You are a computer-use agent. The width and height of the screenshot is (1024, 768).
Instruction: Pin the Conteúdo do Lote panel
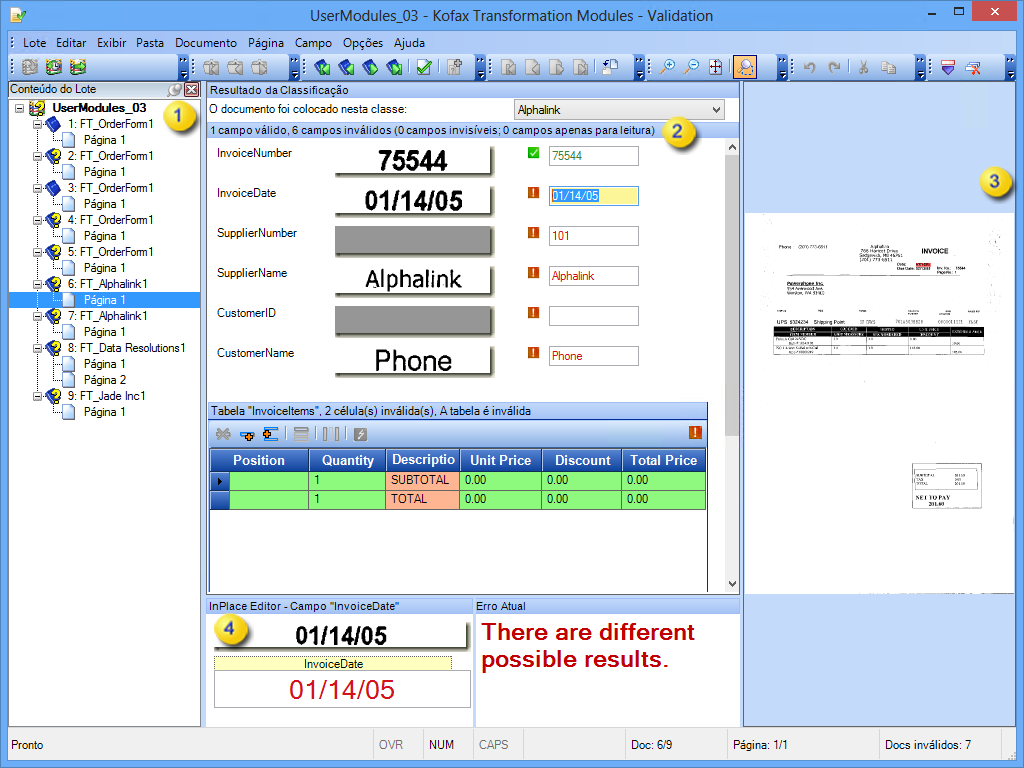tap(172, 89)
